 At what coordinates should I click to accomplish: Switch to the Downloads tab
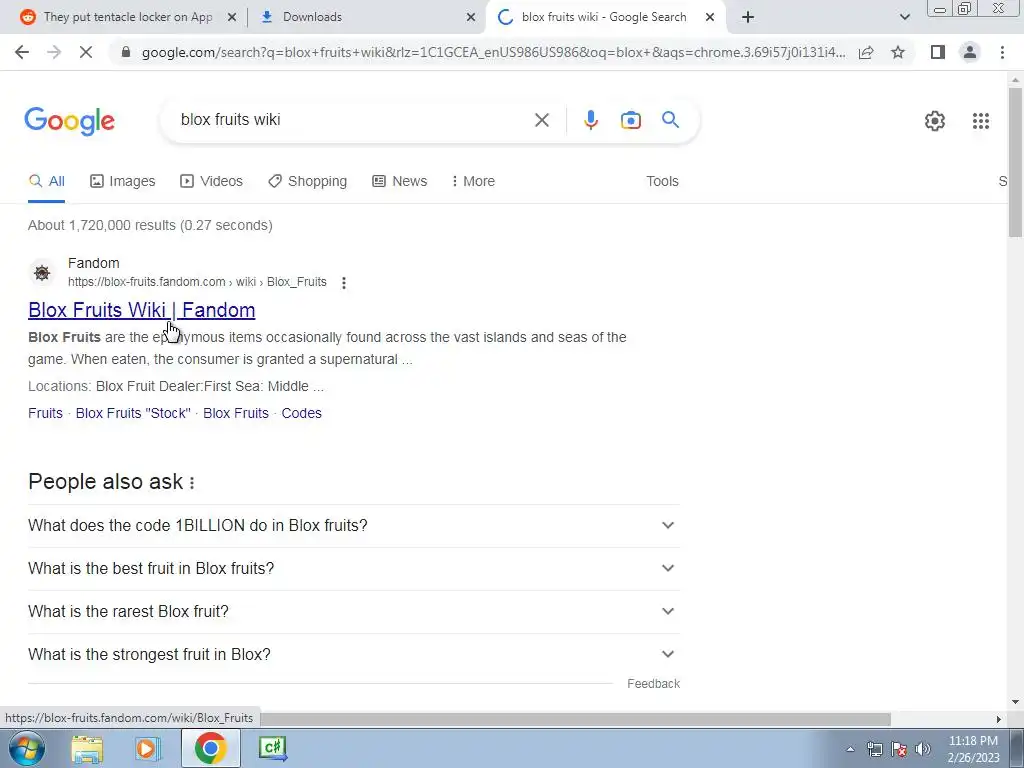tap(366, 17)
